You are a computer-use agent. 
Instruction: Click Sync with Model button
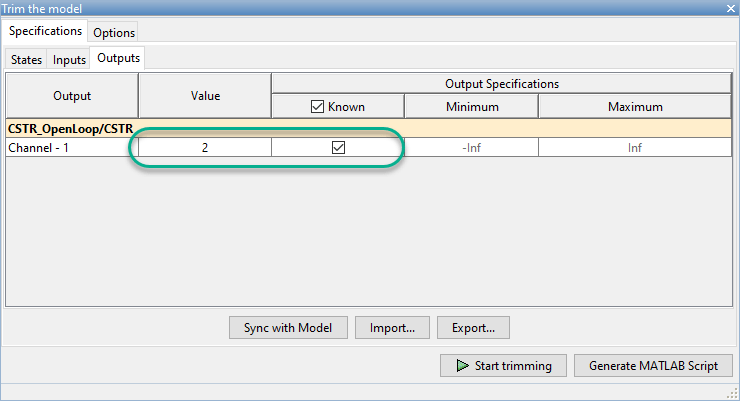288,327
